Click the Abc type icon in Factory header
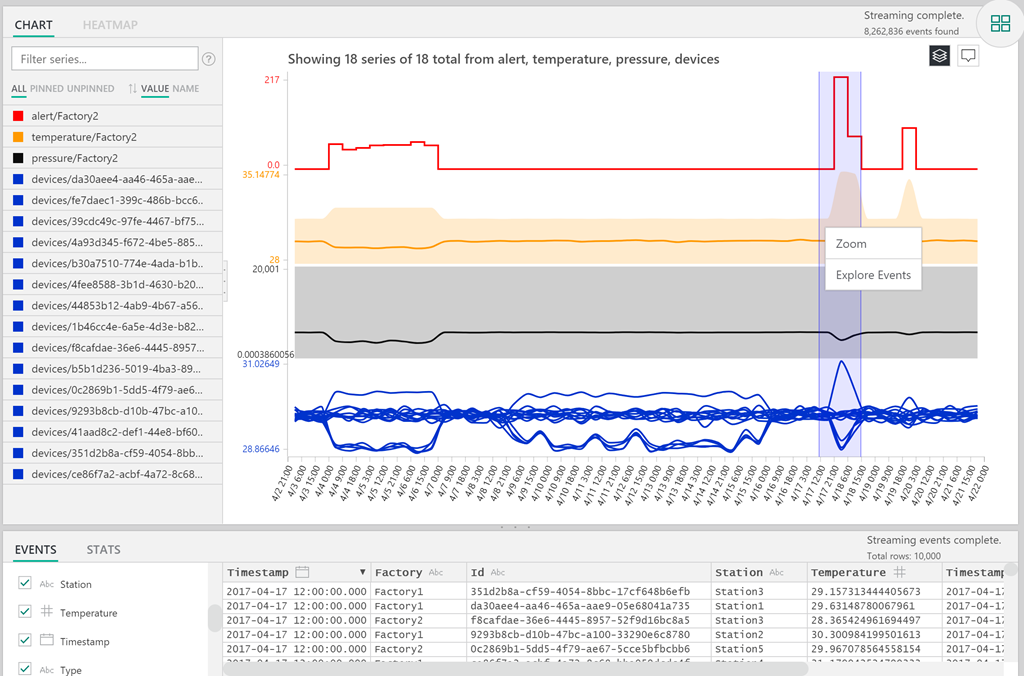Image resolution: width=1024 pixels, height=676 pixels. pyautogui.click(x=436, y=572)
